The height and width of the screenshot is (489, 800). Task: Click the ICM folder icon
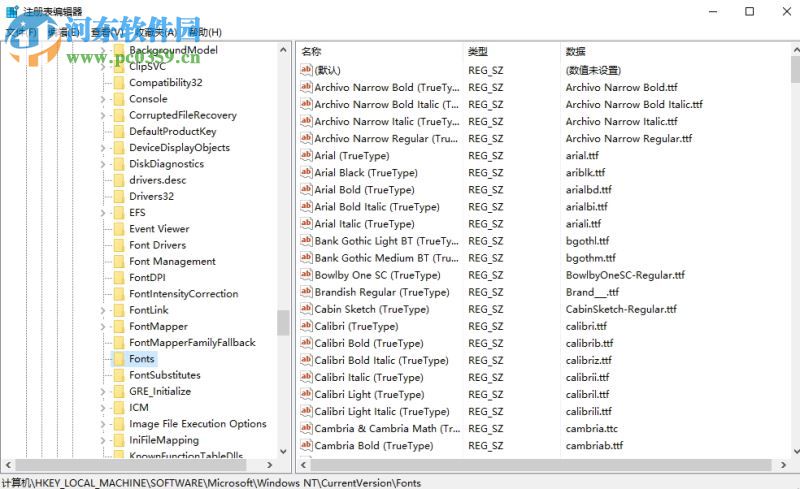pos(118,407)
